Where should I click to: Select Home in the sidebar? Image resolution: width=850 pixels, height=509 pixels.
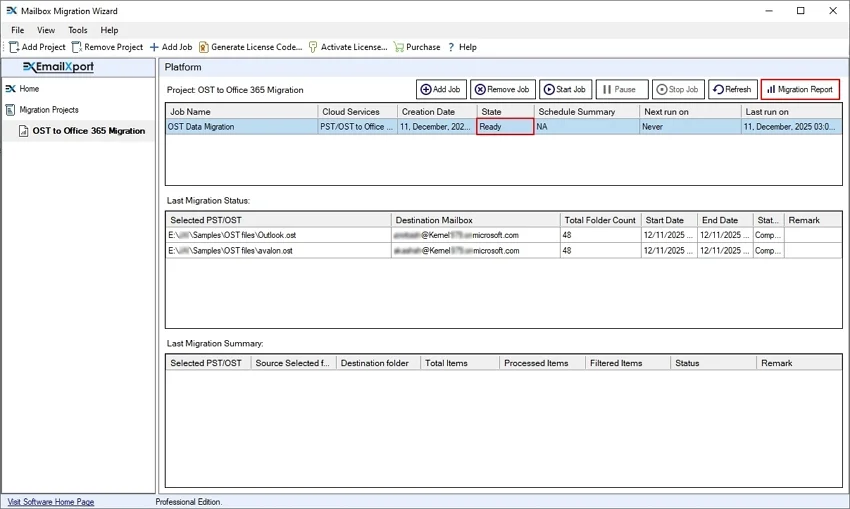(x=29, y=88)
